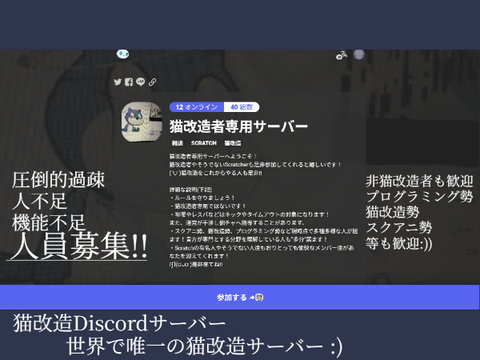Open the language translation icon
Screen dimensions: 480x360
[341, 55]
